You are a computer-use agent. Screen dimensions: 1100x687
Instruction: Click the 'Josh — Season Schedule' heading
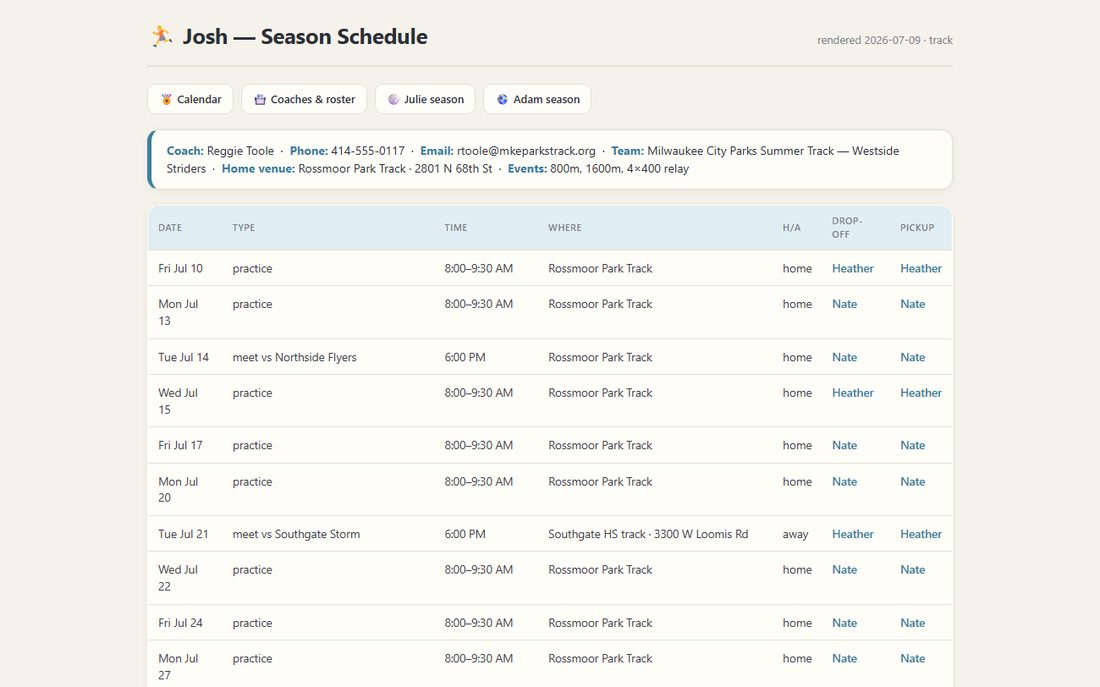tap(305, 36)
